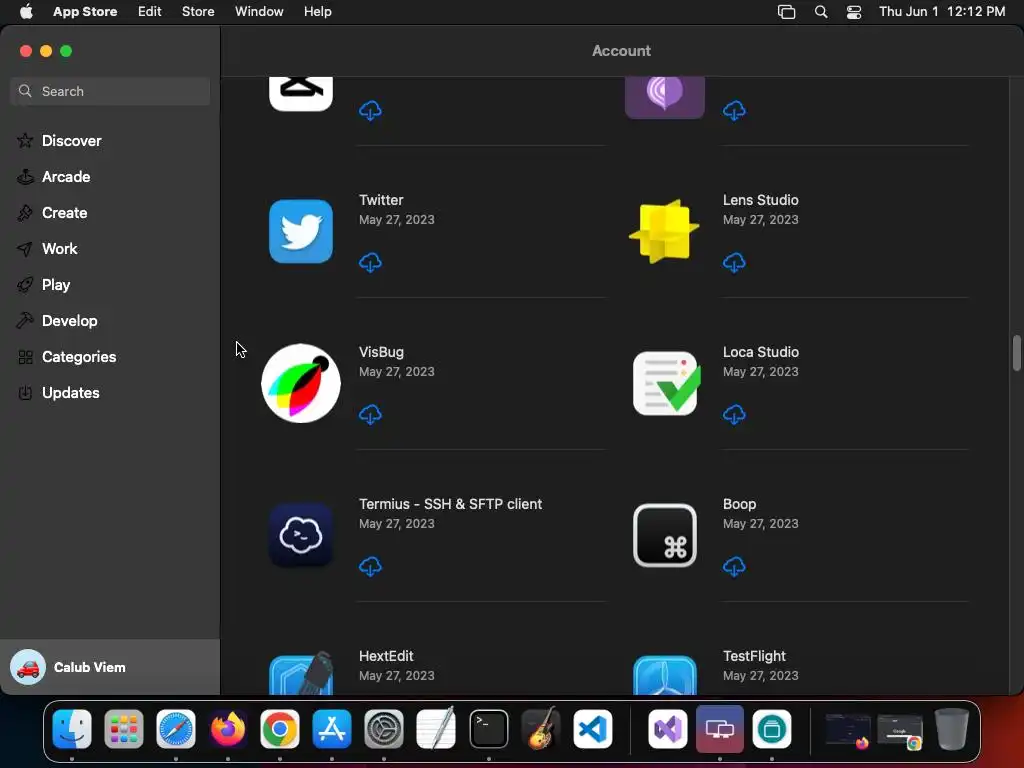Viewport: 1024px width, 768px height.
Task: Open Finder from the Dock
Action: coord(72,729)
